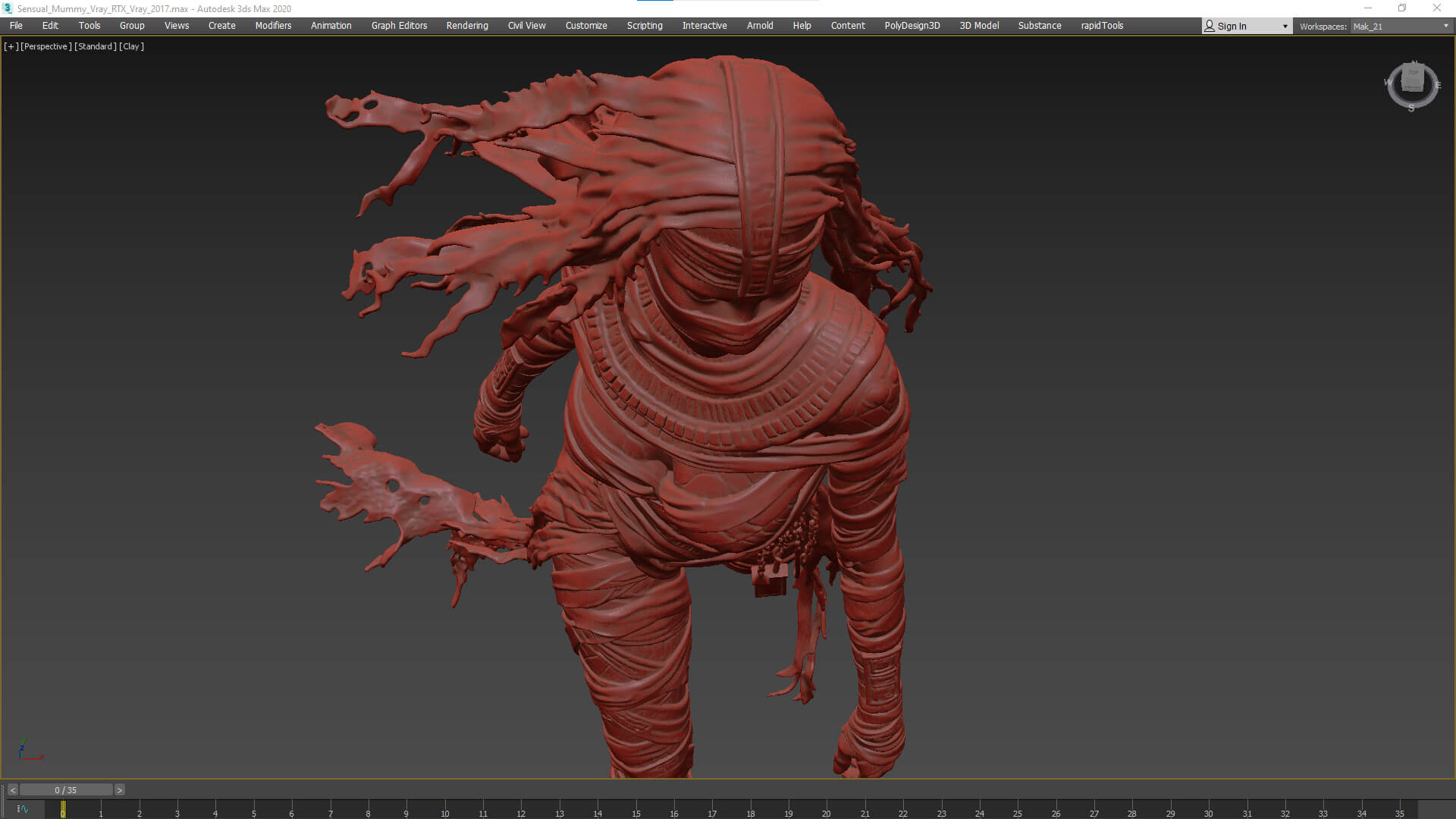Screen dimensions: 1456x819
Task: Open the viewport [+] general menu
Action: pos(11,46)
